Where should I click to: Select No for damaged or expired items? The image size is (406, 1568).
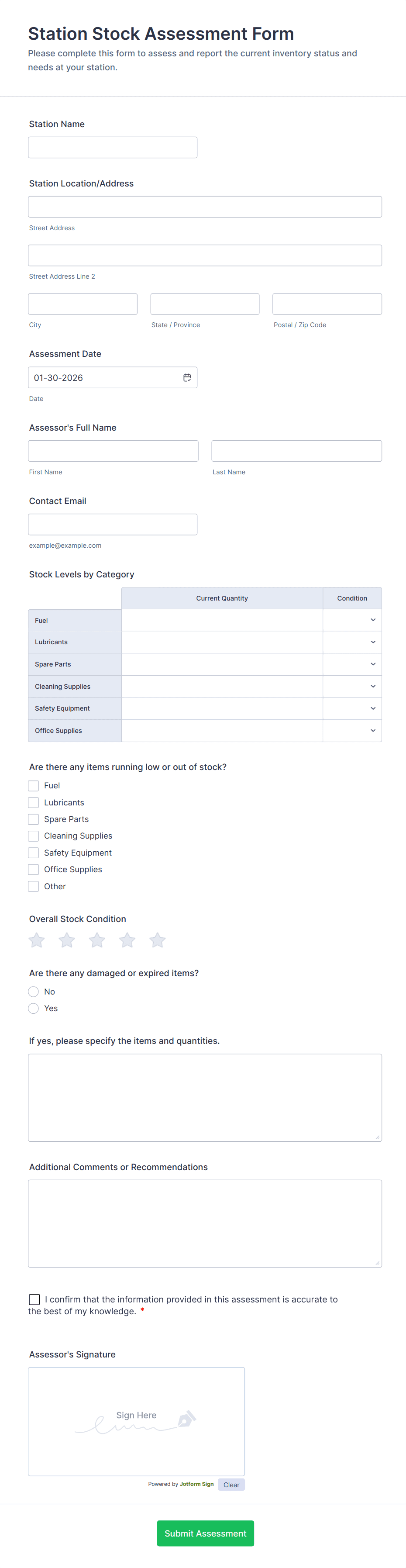coord(34,991)
